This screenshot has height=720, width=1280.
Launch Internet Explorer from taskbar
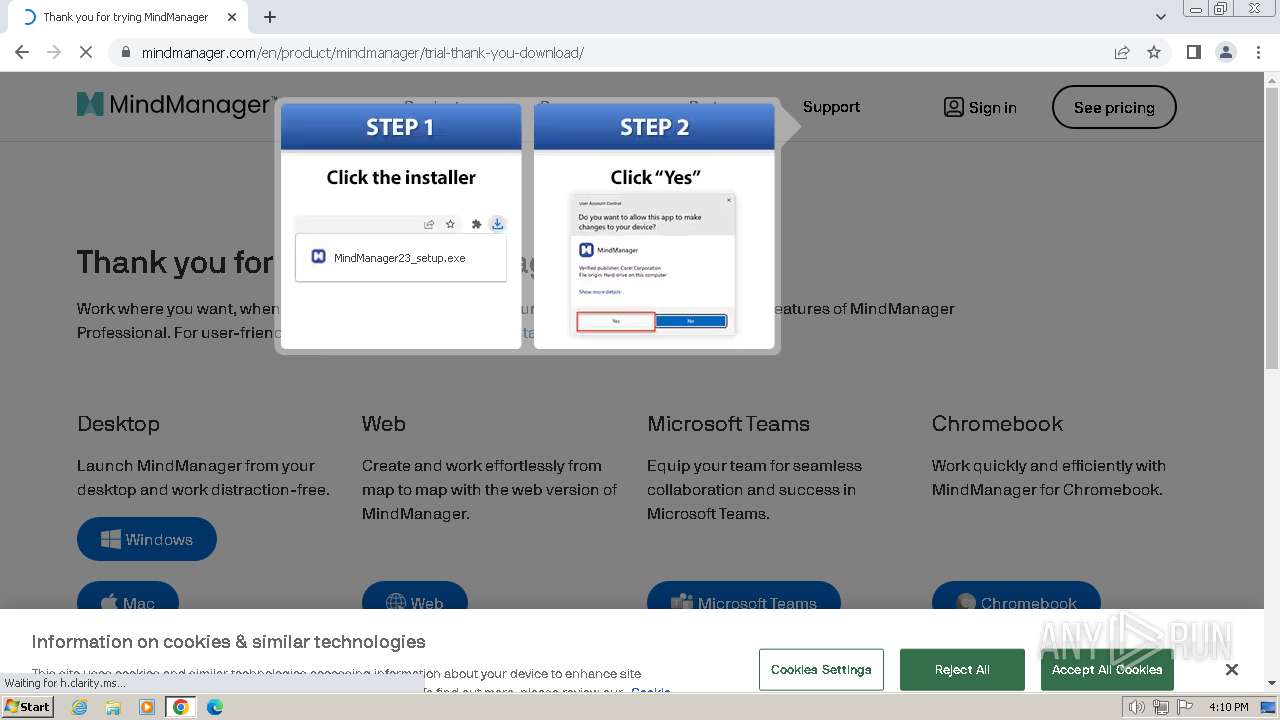click(80, 707)
